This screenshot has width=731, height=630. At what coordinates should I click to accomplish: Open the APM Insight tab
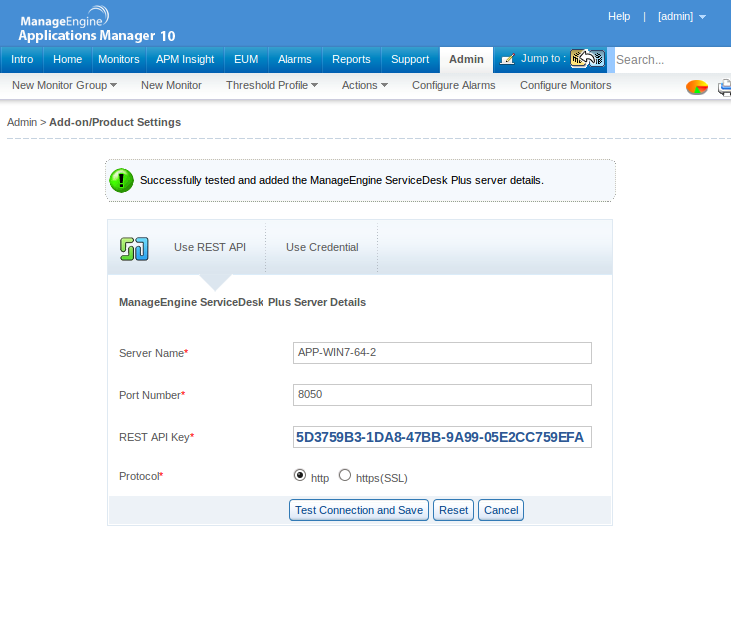(185, 60)
